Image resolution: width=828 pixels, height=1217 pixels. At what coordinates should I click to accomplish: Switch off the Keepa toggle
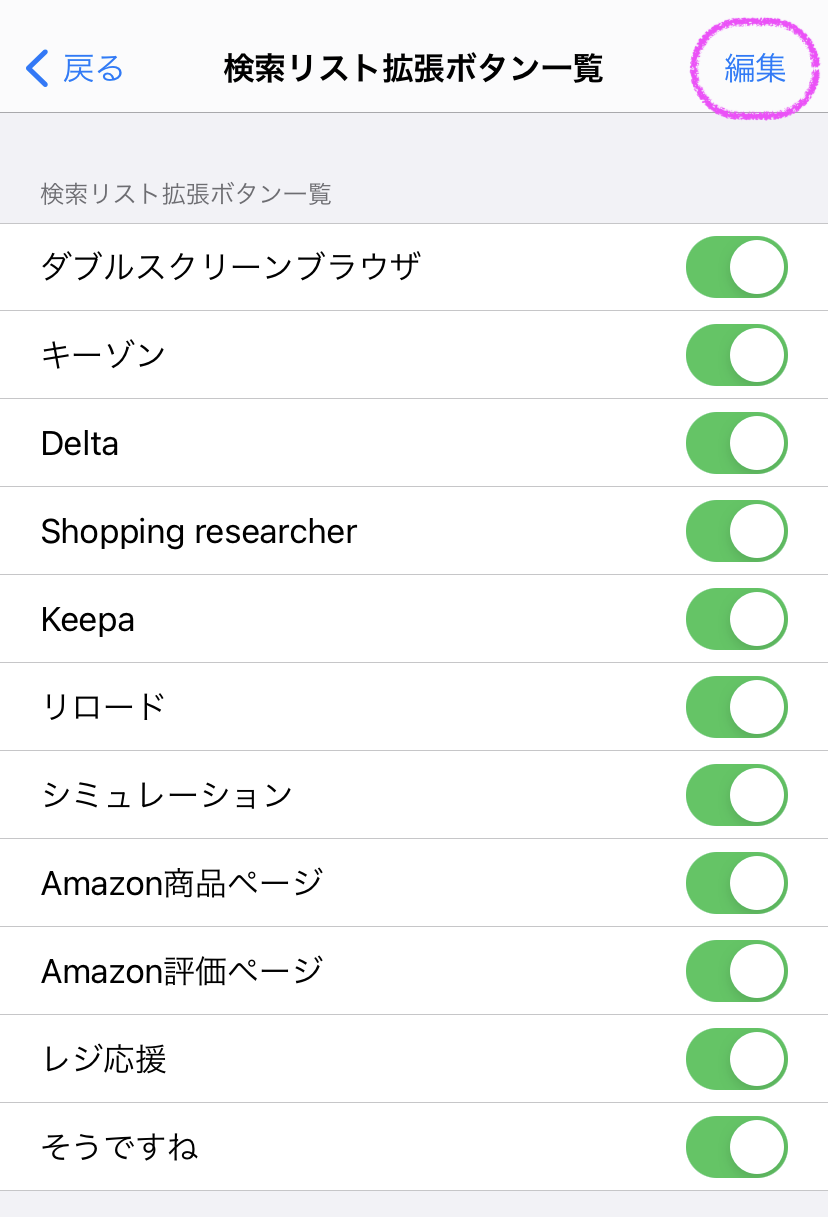pyautogui.click(x=736, y=619)
